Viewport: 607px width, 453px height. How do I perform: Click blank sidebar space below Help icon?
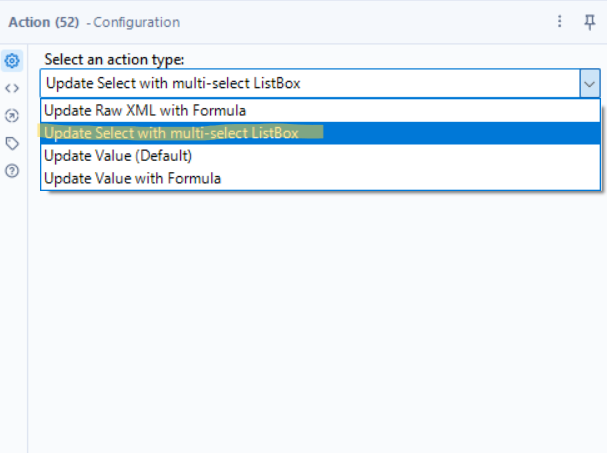tap(13, 300)
